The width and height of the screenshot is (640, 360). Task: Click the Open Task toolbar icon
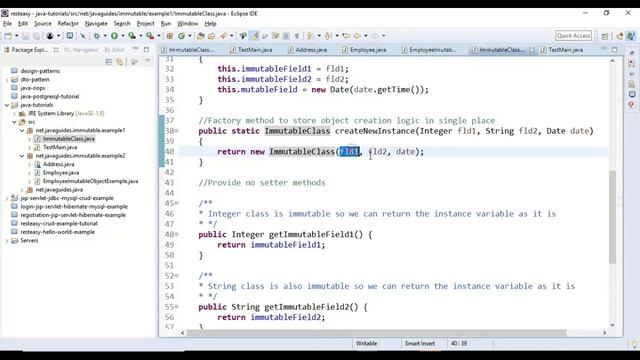[211, 36]
